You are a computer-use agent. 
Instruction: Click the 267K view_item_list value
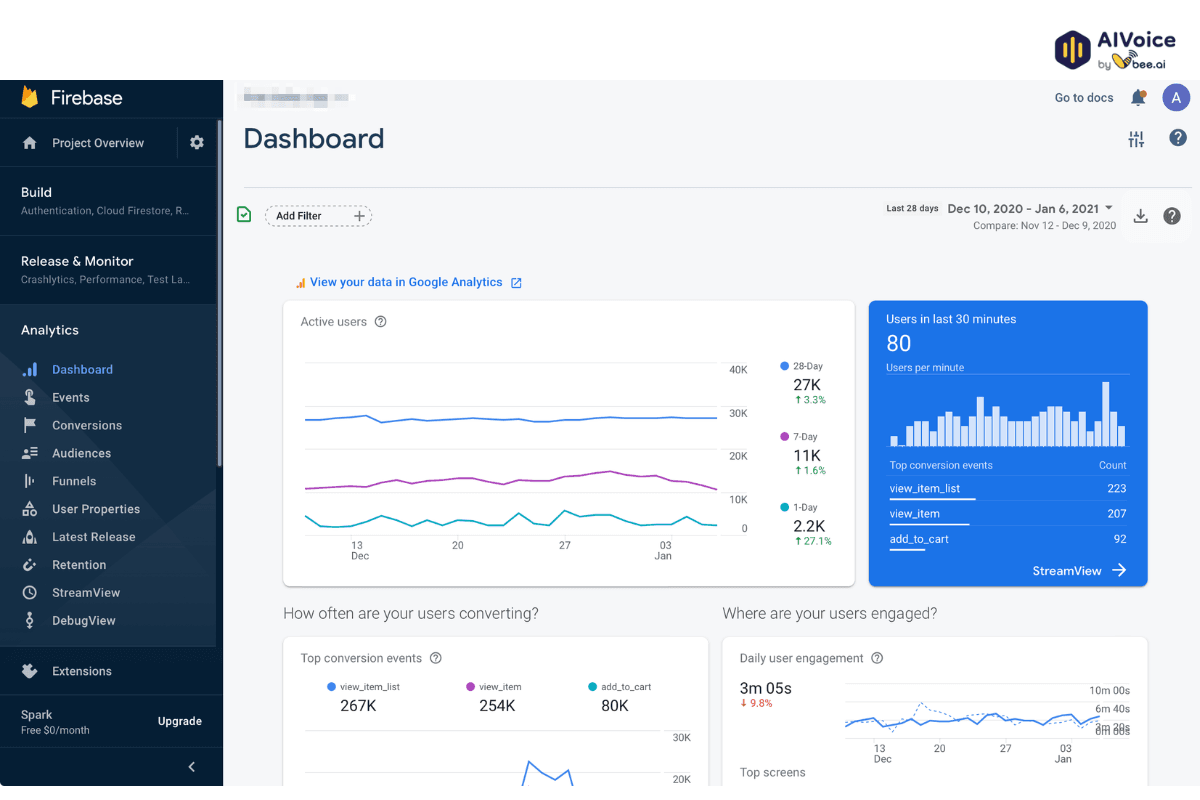pos(358,706)
